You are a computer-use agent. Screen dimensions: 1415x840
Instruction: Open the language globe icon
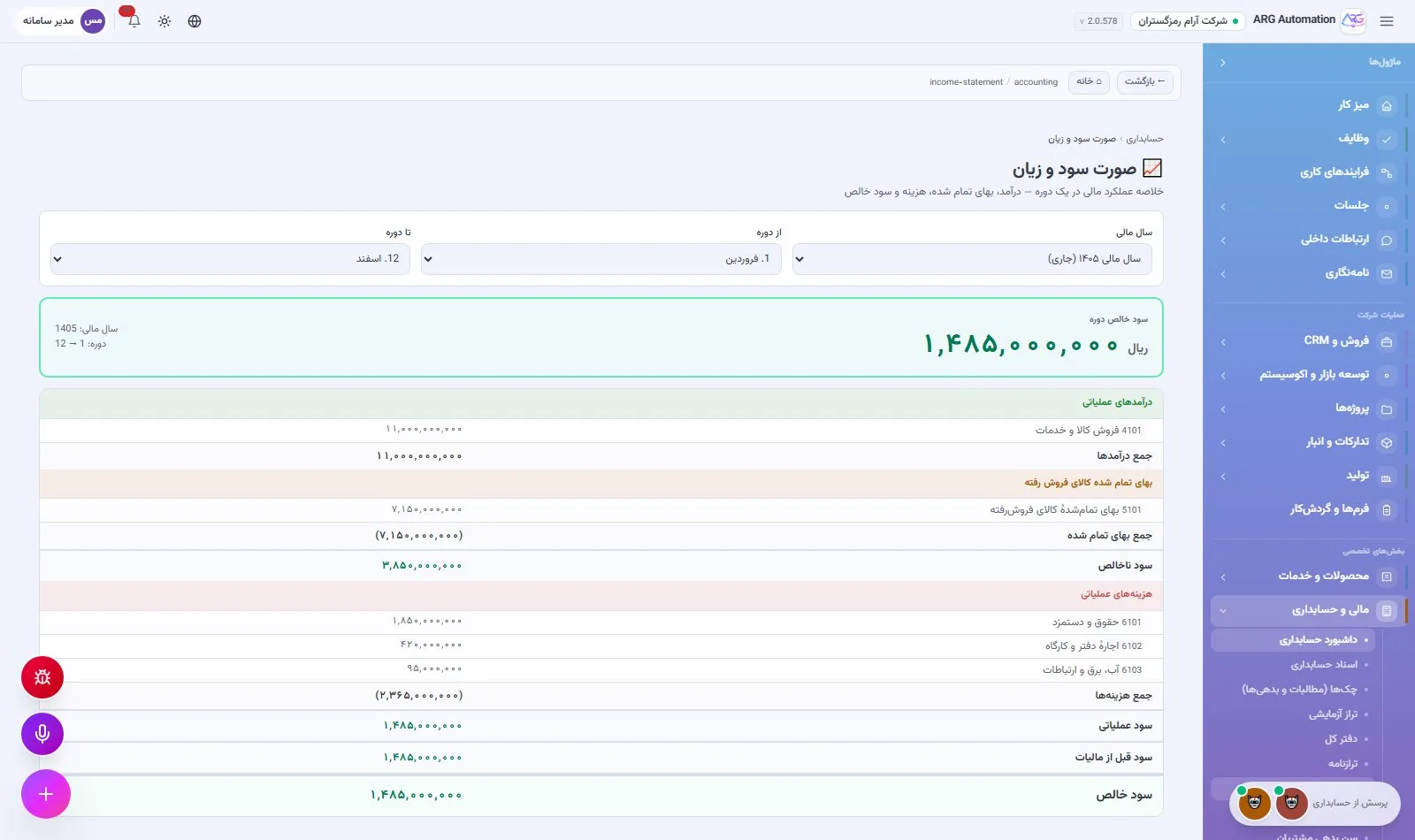pos(195,21)
